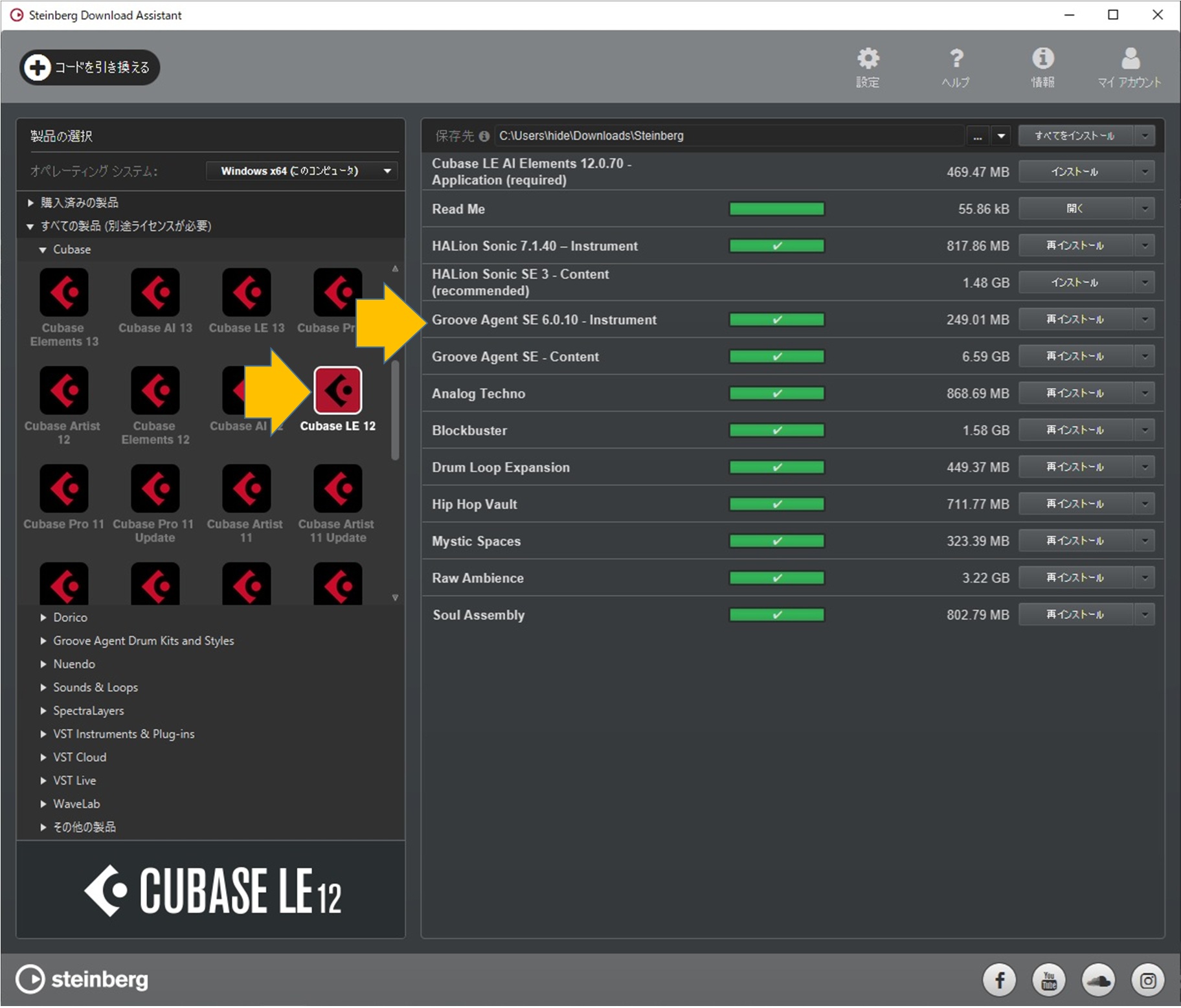Open dropdown arrow next to Install All
Screen dimensions: 1181x1008
click(x=1145, y=136)
